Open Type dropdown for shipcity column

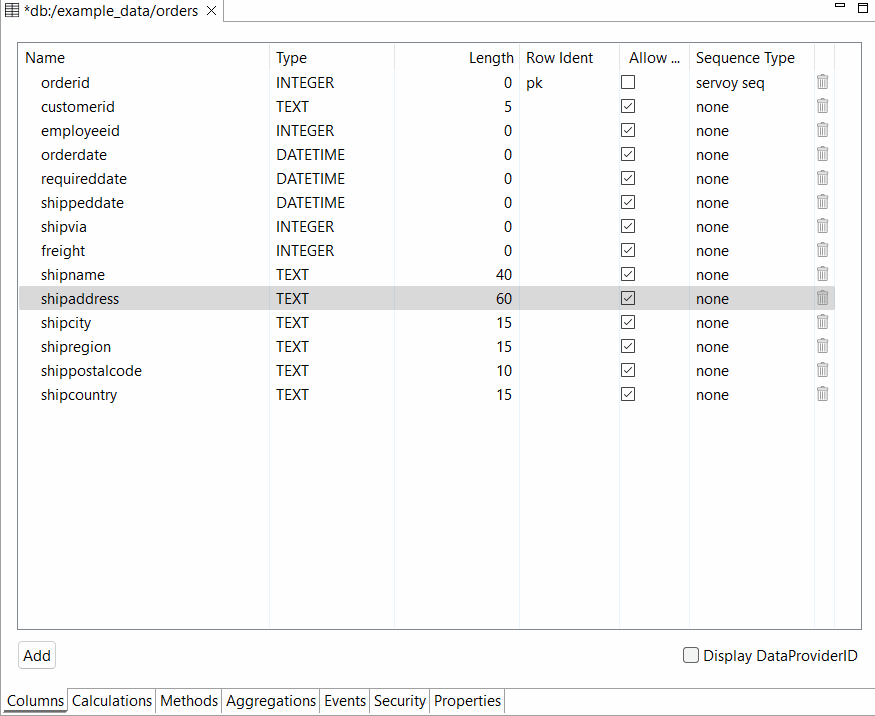click(330, 323)
